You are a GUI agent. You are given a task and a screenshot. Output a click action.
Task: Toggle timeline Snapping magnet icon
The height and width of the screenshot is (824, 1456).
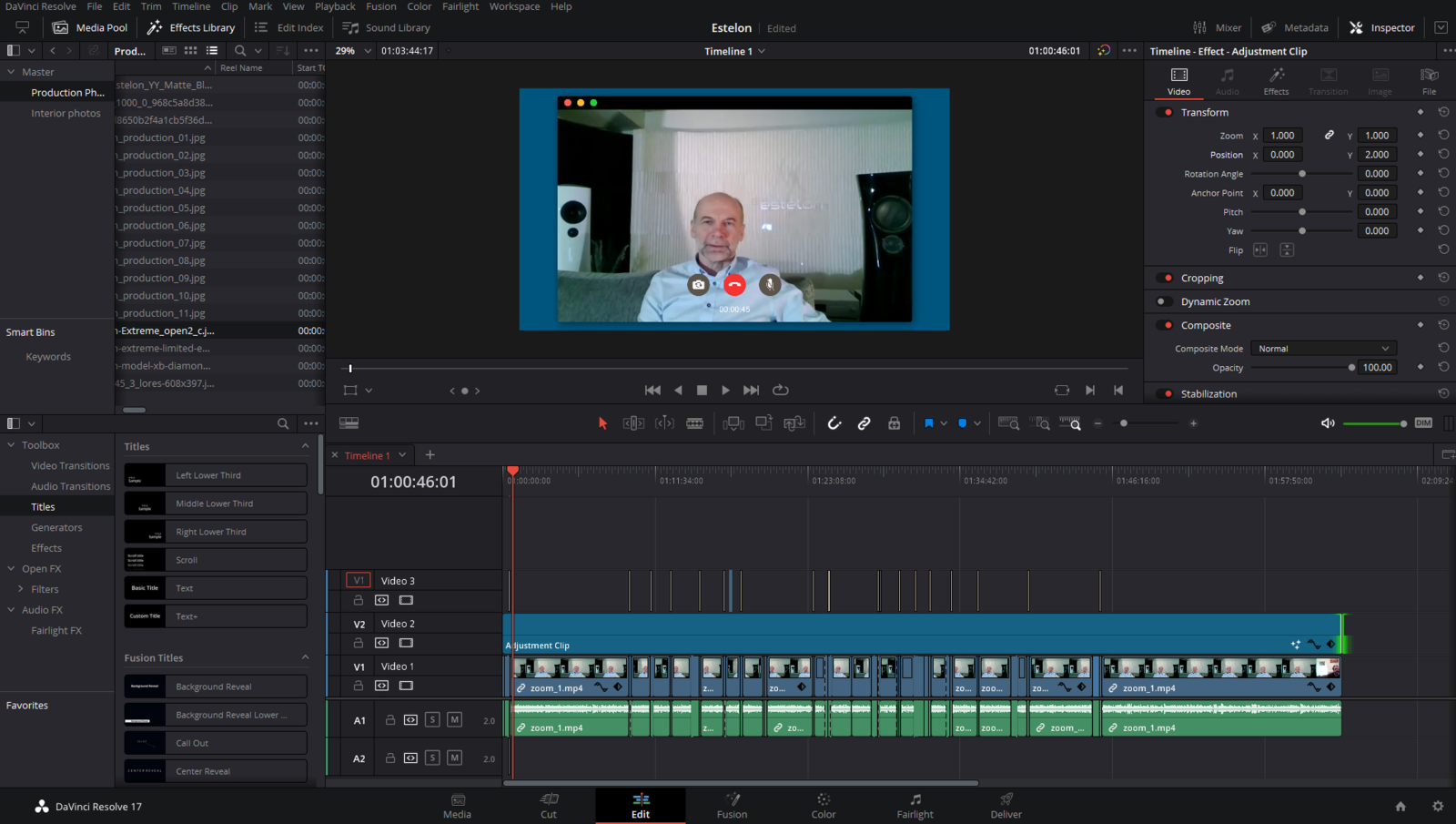pos(834,423)
